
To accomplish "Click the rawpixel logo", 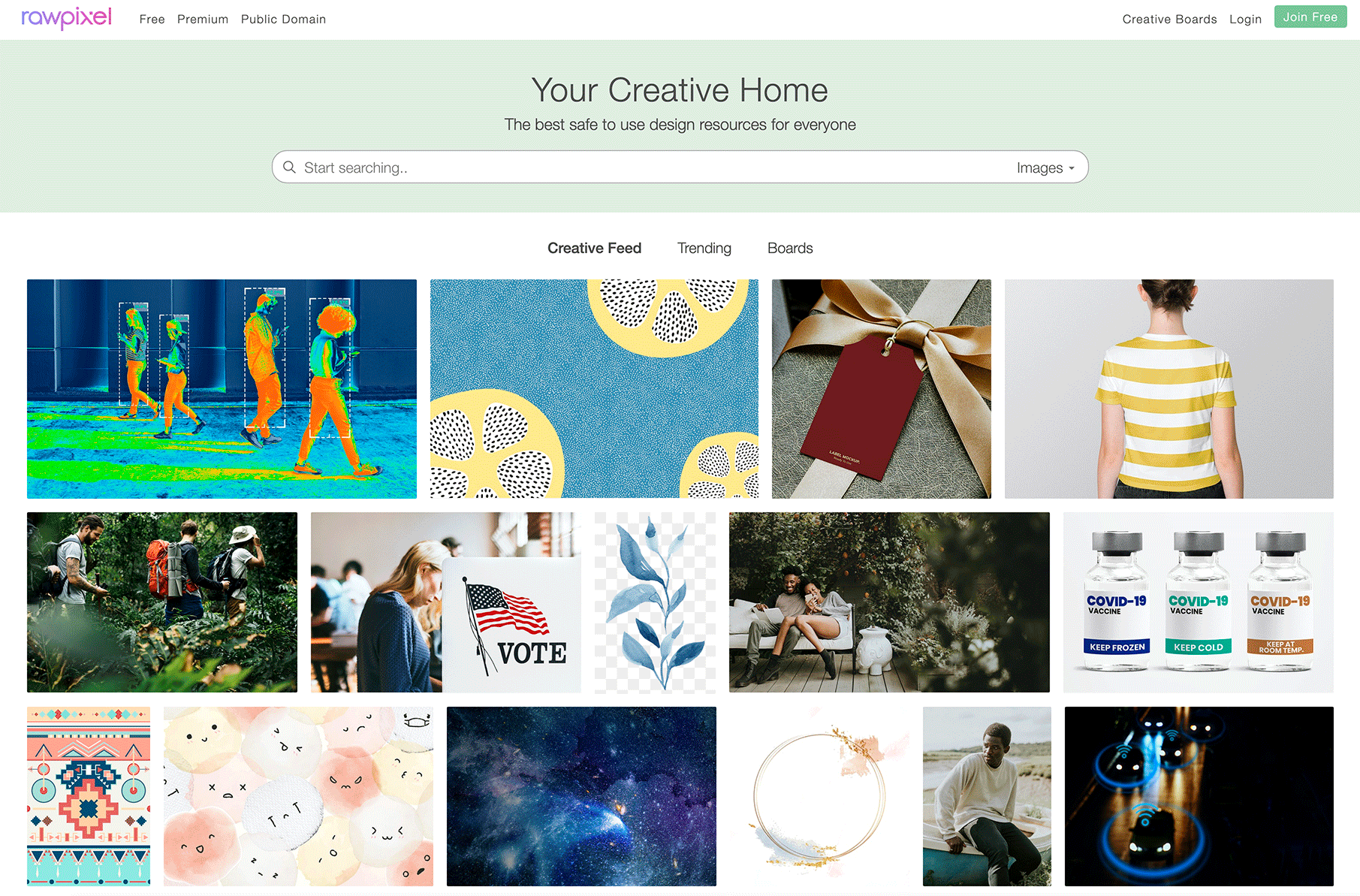I will [x=66, y=18].
